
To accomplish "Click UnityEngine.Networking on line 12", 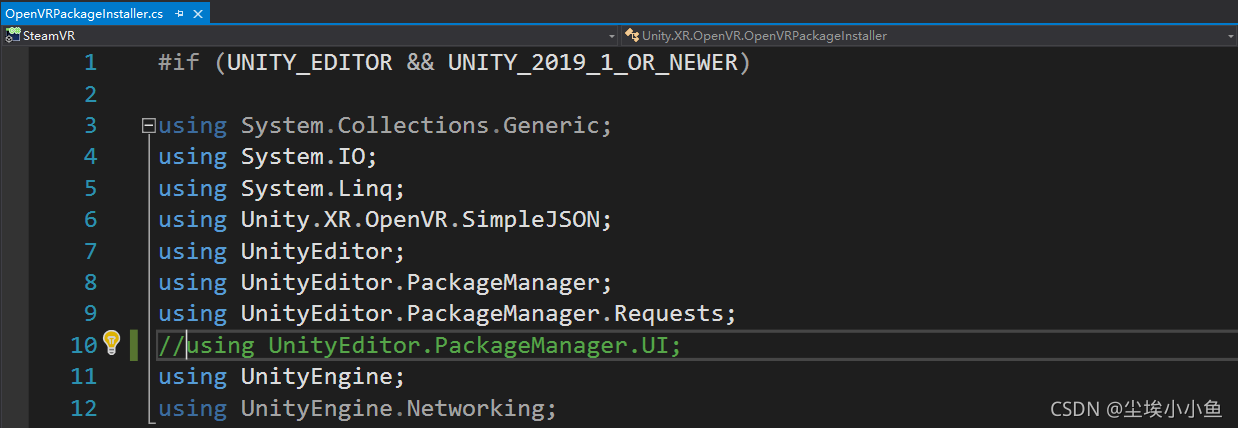I will point(392,409).
